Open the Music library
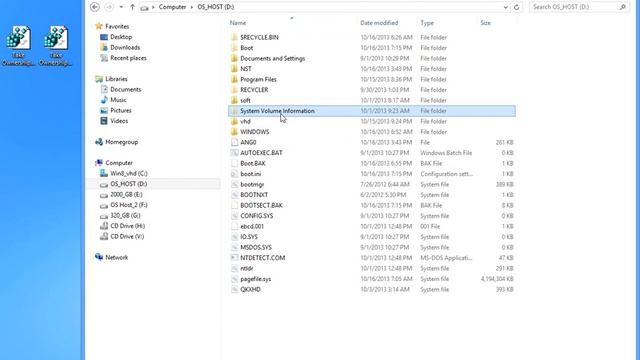 coord(118,100)
